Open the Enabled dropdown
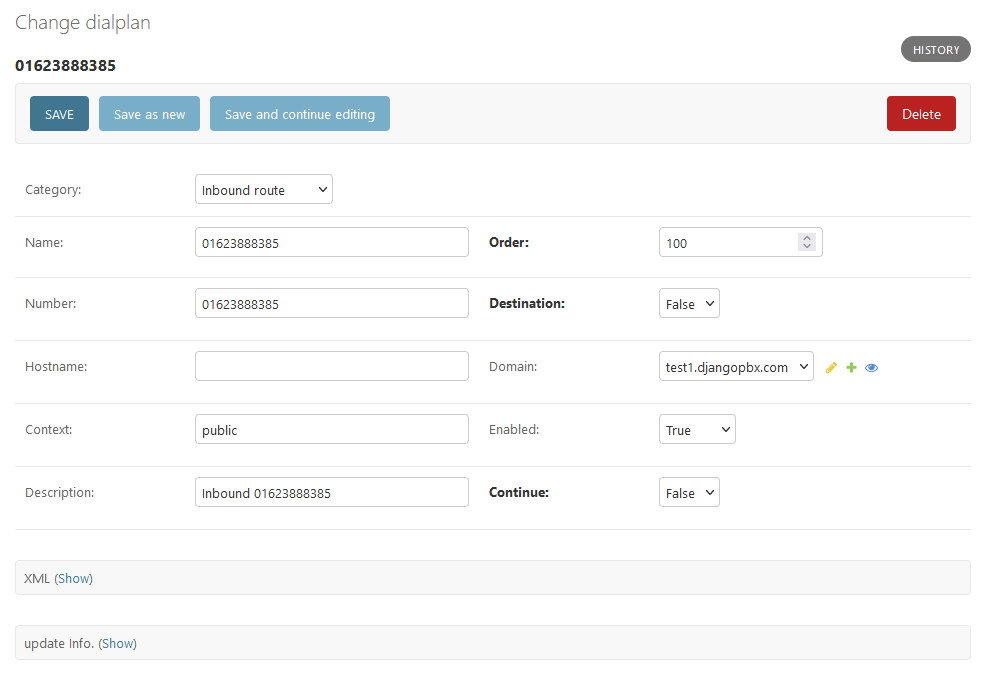This screenshot has width=988, height=679. [697, 430]
